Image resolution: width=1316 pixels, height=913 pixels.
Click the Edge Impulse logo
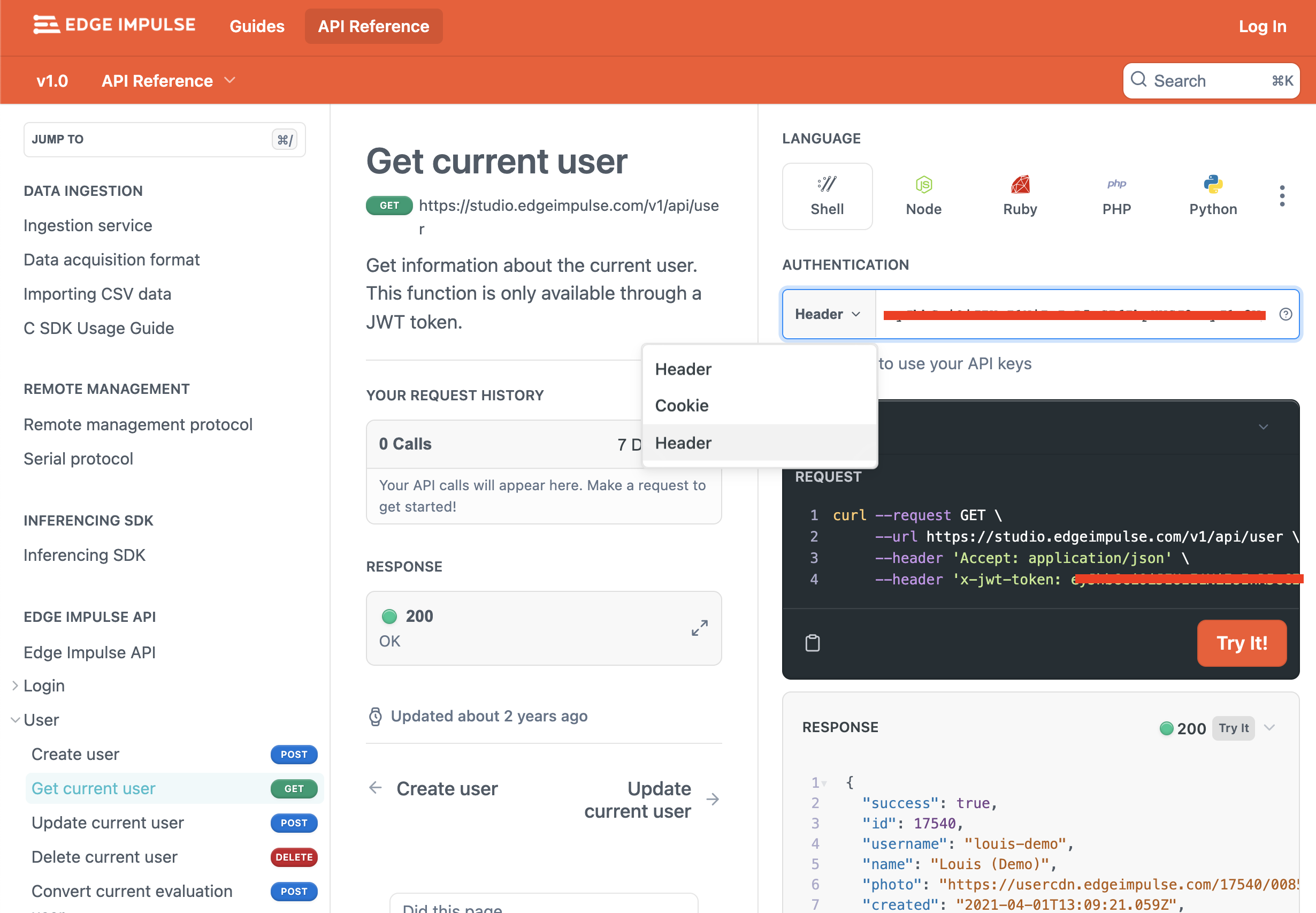point(114,25)
